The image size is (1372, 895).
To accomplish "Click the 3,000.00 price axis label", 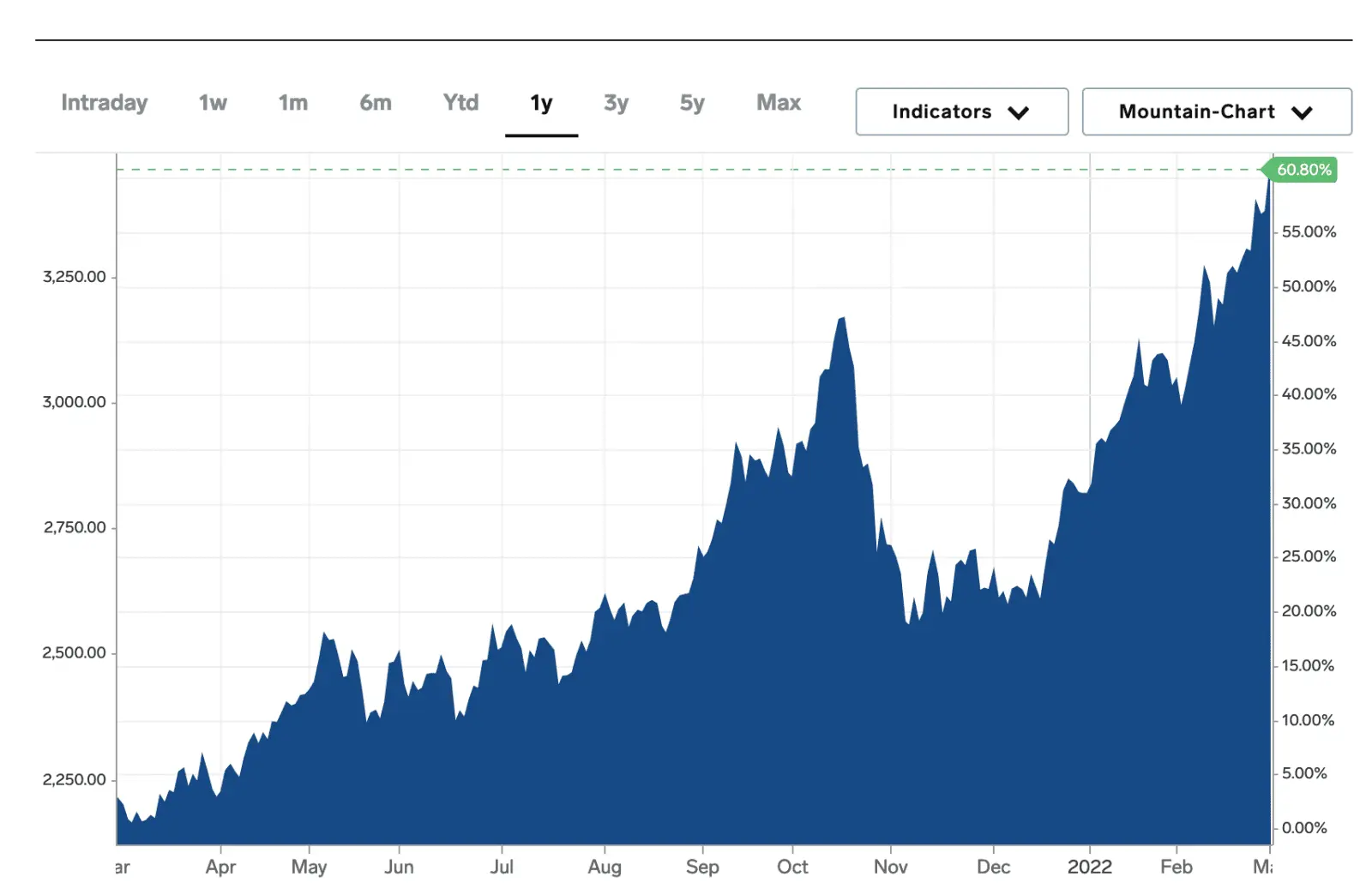I will point(75,402).
